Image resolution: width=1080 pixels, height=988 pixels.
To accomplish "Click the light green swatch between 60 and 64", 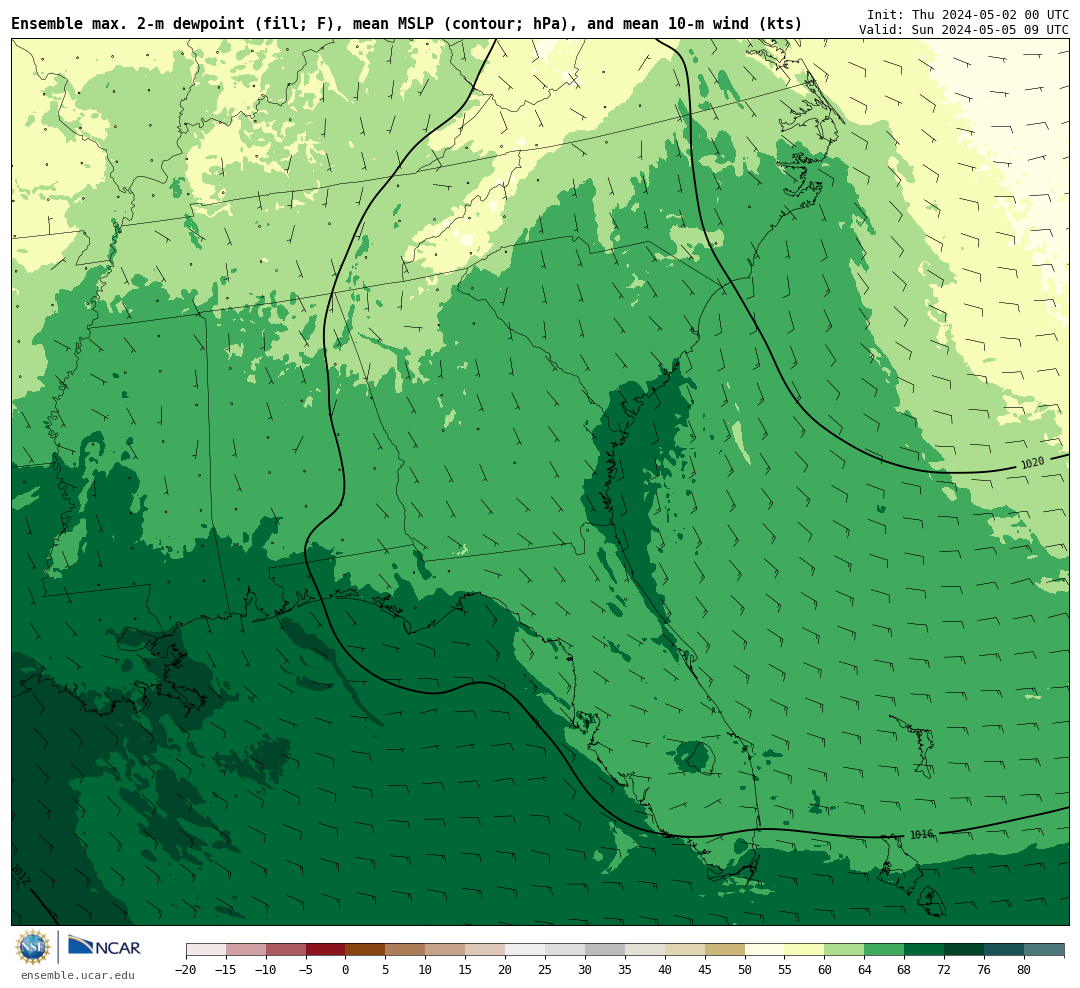I will point(845,950).
